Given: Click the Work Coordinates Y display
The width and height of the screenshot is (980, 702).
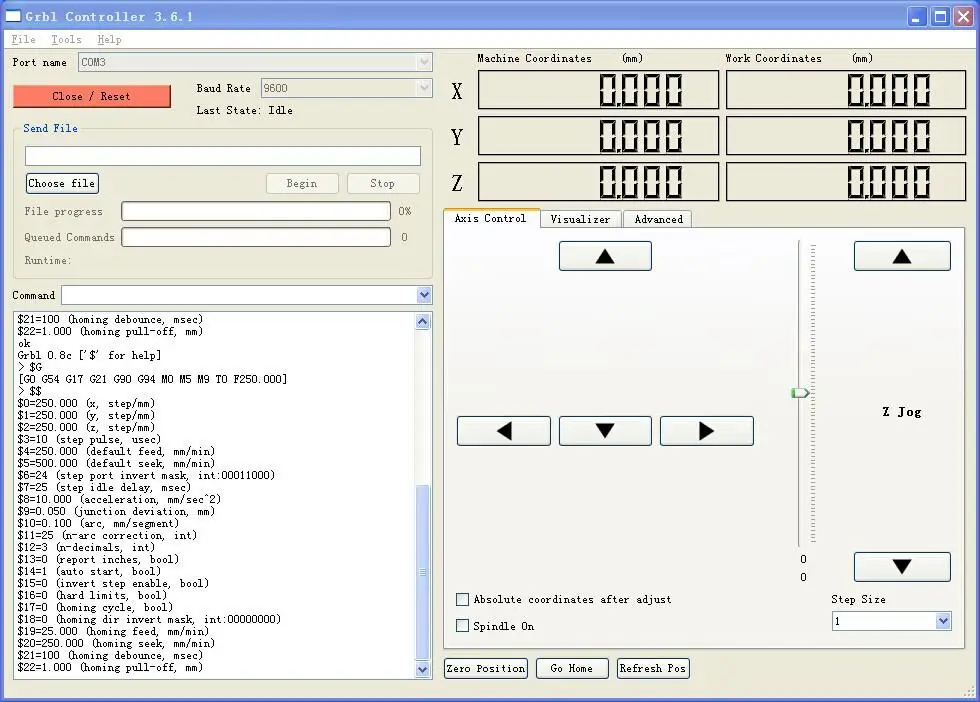Looking at the screenshot, I should (846, 136).
